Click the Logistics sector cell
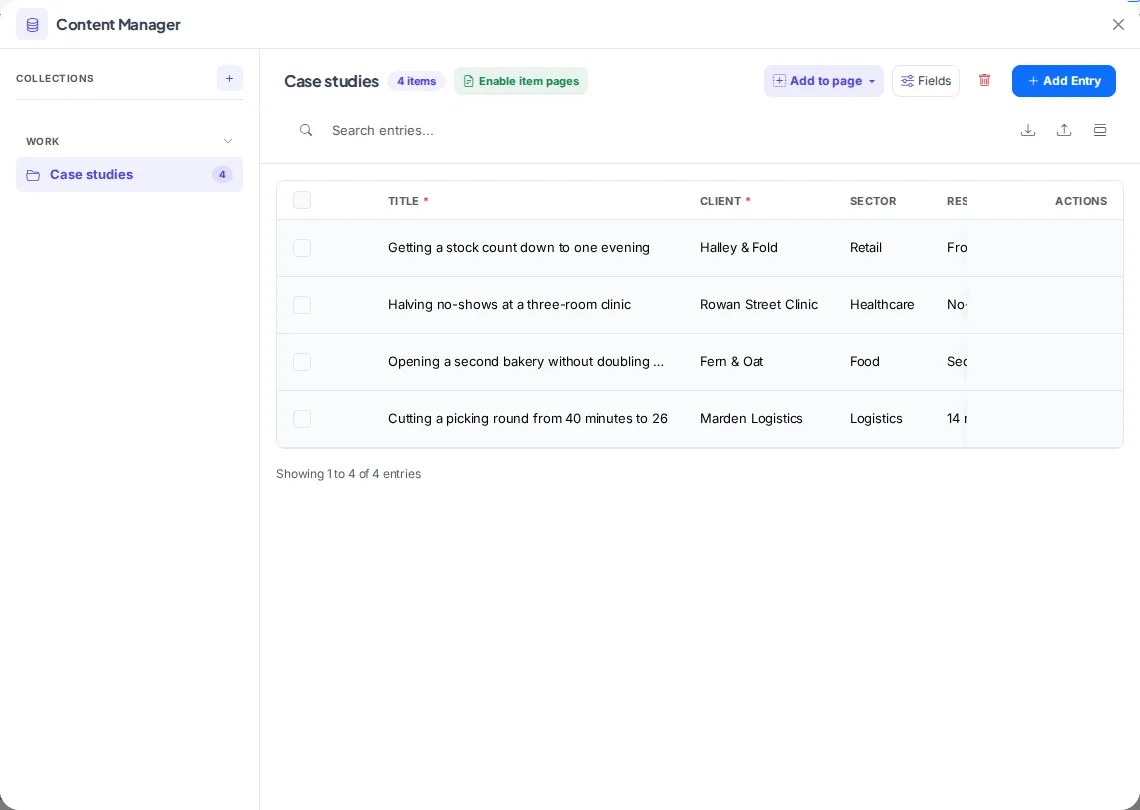1140x810 pixels. point(876,418)
